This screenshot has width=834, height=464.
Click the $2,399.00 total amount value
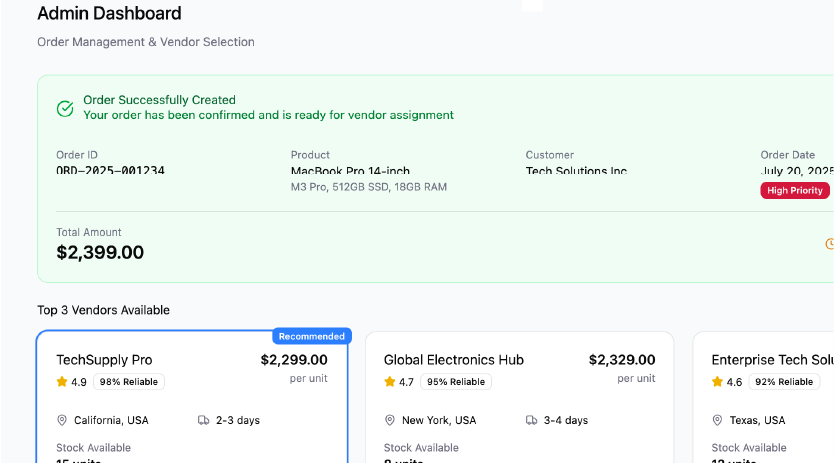click(x=100, y=252)
